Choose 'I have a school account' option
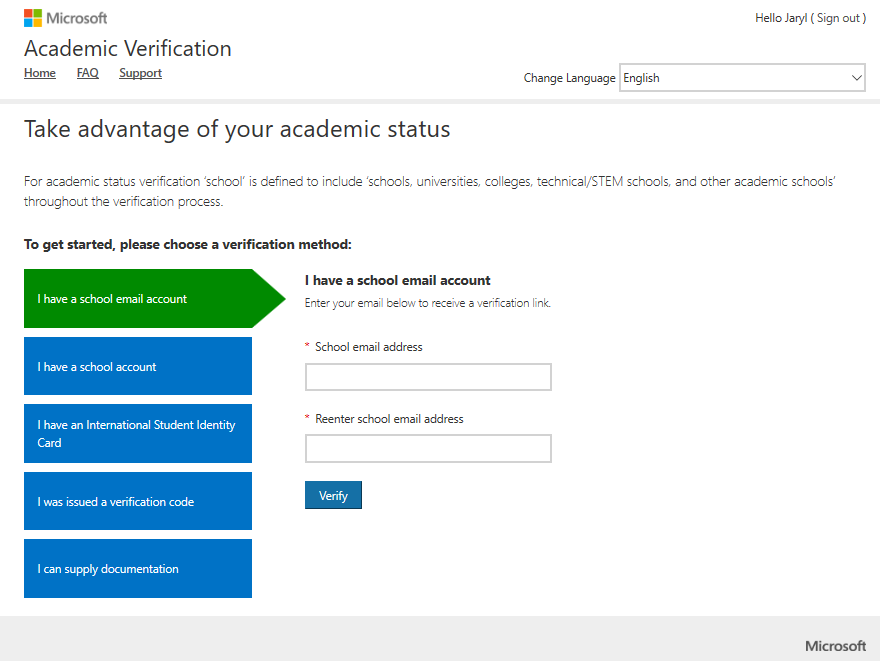This screenshot has width=880, height=661. [x=138, y=366]
